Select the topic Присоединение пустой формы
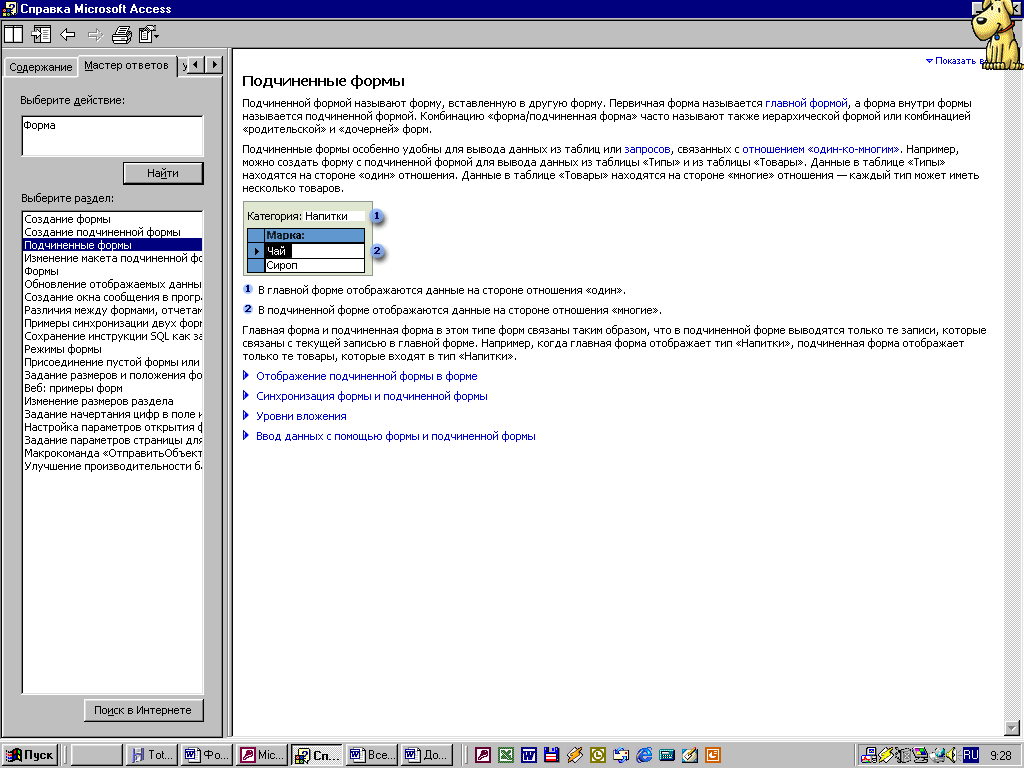Viewport: 1024px width, 768px height. [x=112, y=362]
